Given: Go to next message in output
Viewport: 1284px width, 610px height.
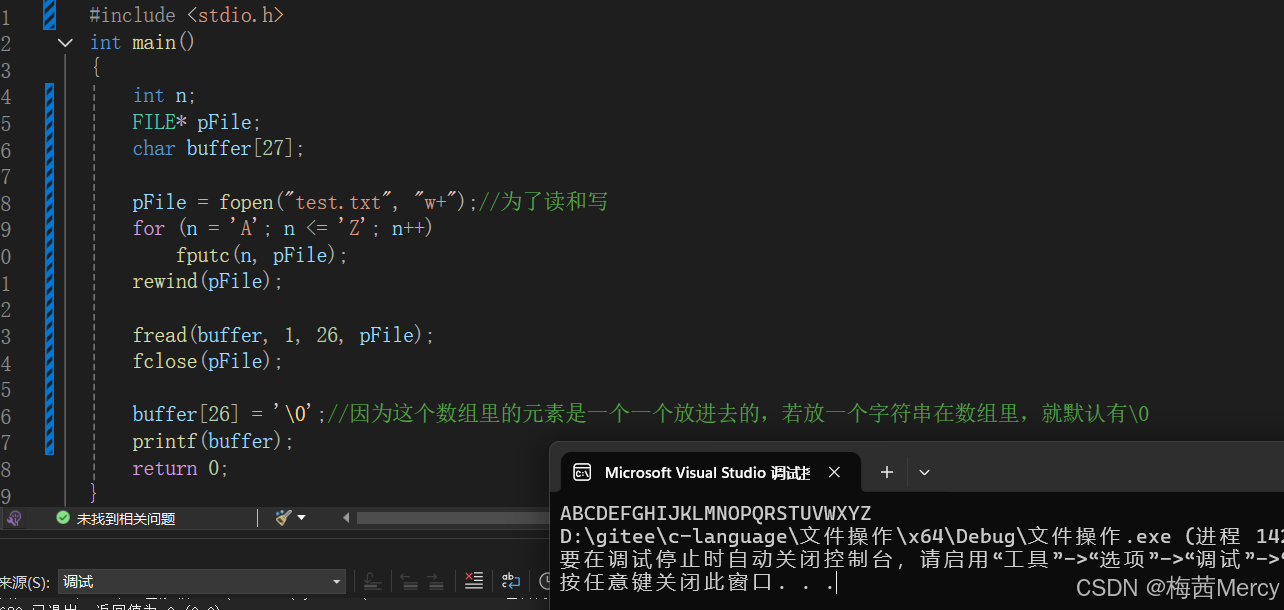Looking at the screenshot, I should click(x=435, y=581).
